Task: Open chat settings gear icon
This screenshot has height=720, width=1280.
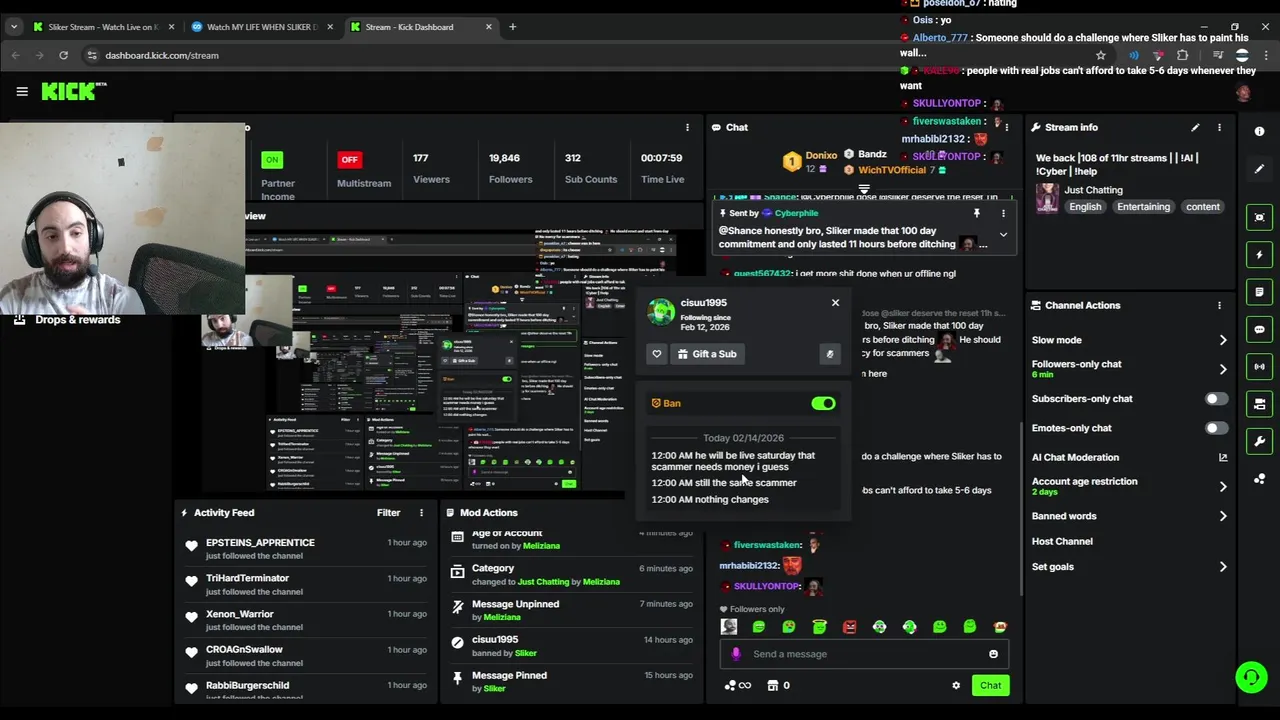Action: click(956, 685)
